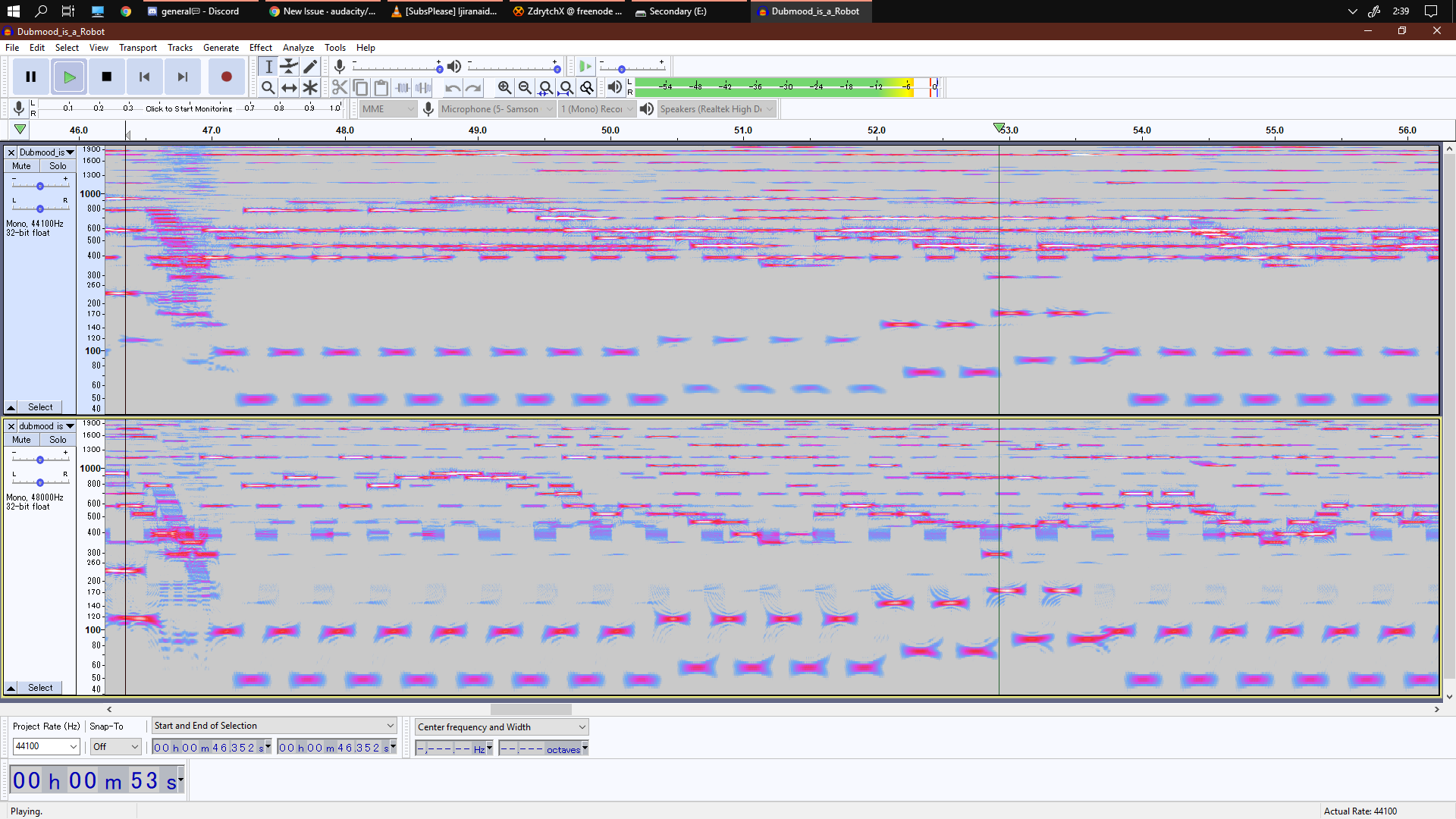This screenshot has height=819, width=1456.
Task: Select the Draw tool in the toolbar
Action: [x=310, y=66]
